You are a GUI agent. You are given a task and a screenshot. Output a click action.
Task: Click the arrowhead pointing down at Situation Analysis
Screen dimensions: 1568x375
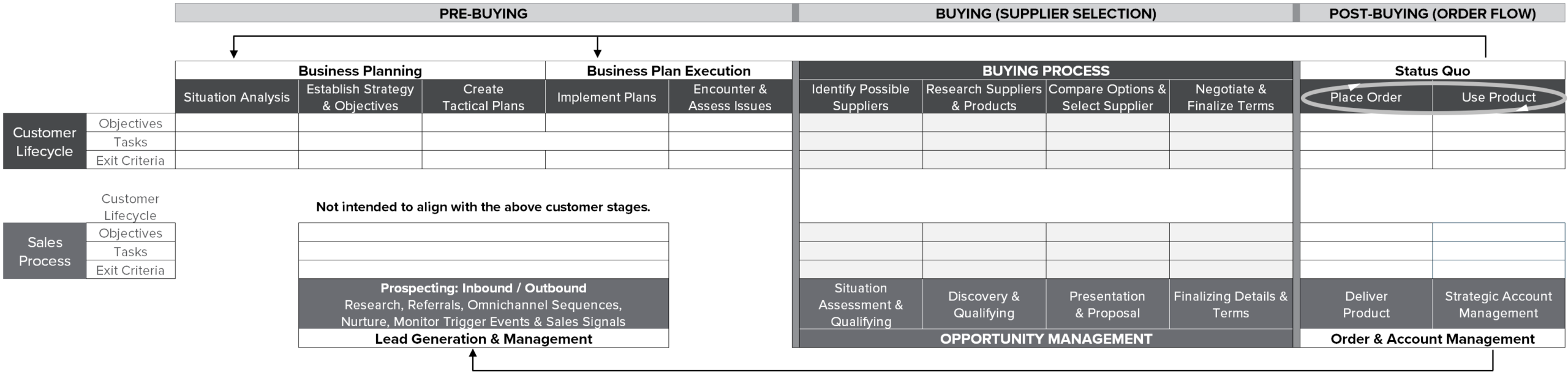coord(233,54)
